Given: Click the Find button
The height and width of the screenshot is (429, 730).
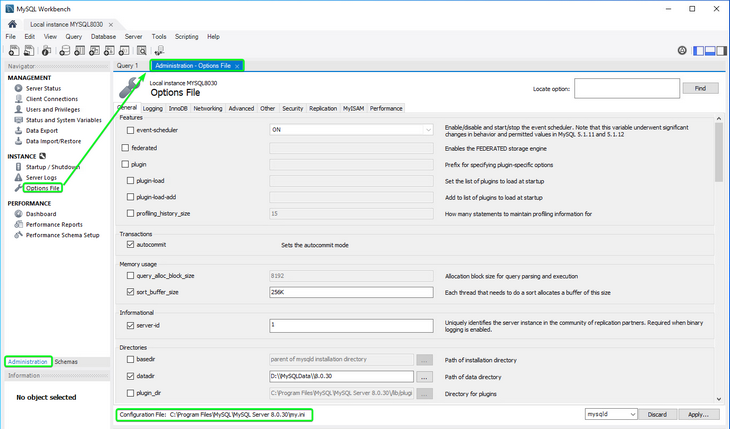Looking at the screenshot, I should coord(700,89).
